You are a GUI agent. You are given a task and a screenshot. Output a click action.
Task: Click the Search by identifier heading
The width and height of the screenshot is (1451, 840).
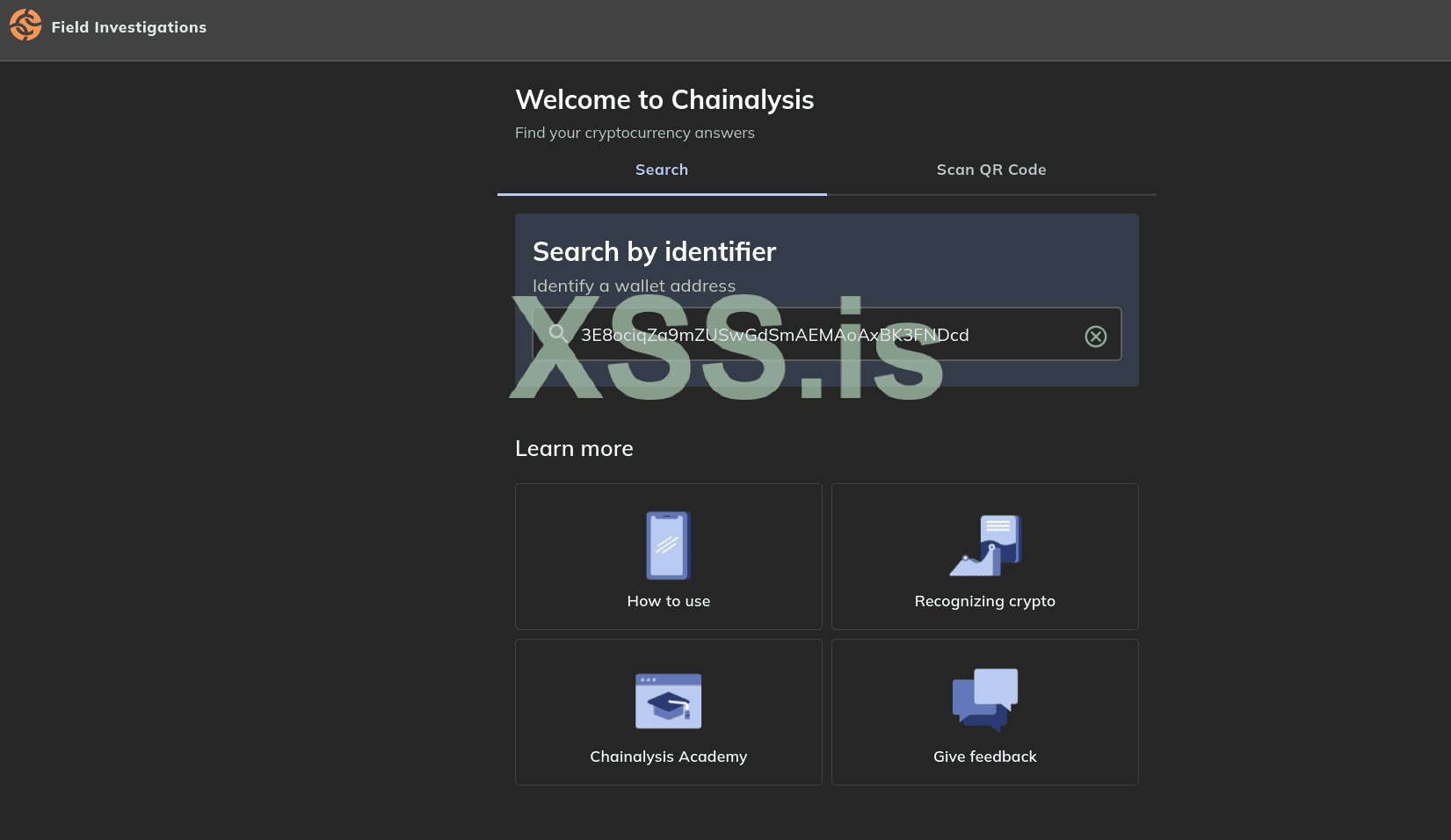click(x=654, y=252)
